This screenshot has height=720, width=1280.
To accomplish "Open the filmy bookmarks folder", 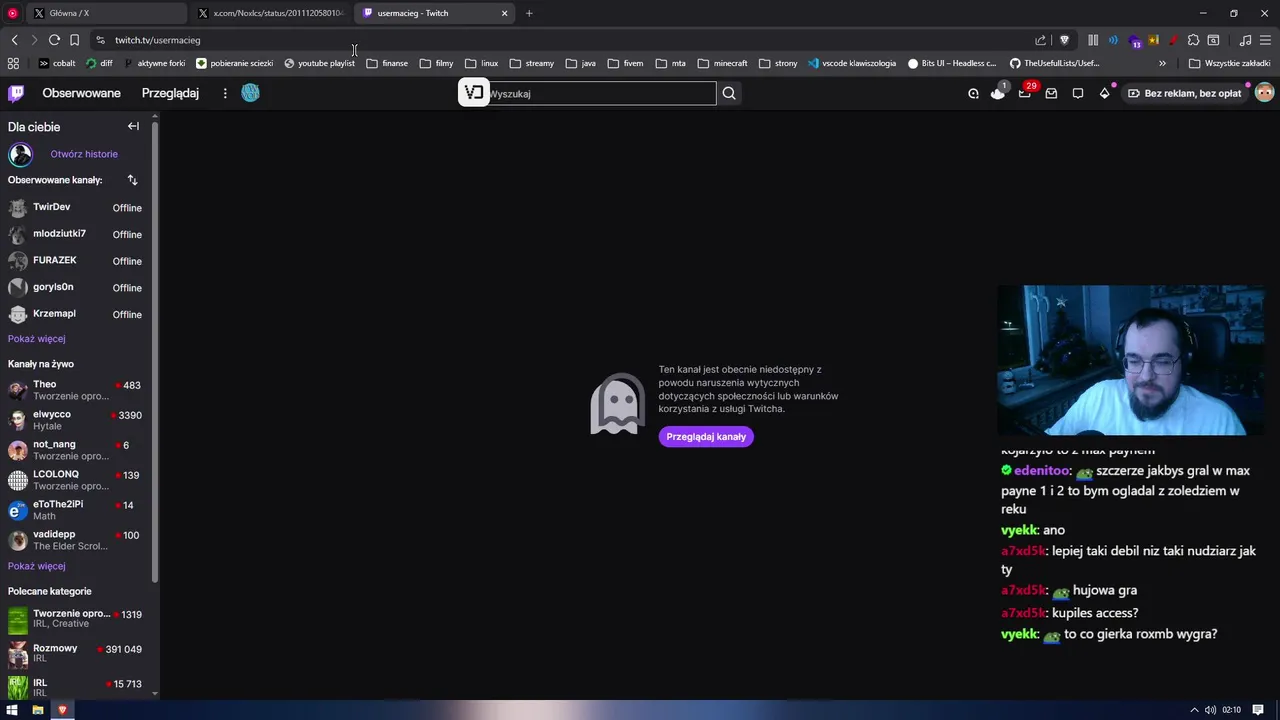I will pos(437,63).
